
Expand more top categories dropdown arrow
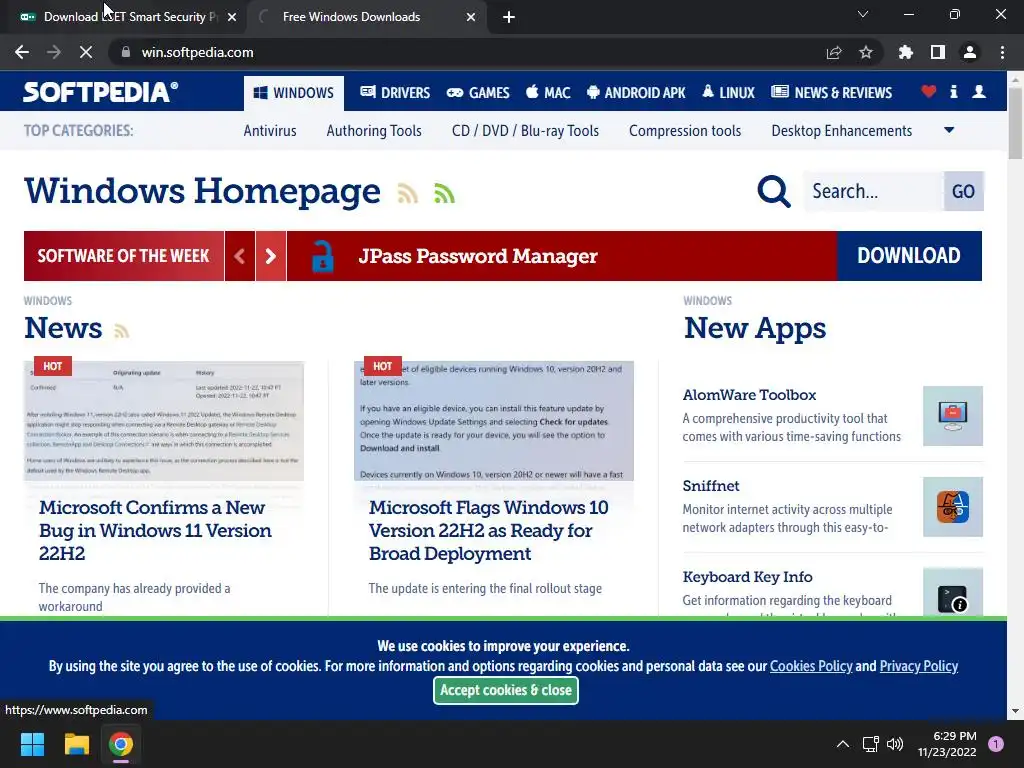pos(949,131)
